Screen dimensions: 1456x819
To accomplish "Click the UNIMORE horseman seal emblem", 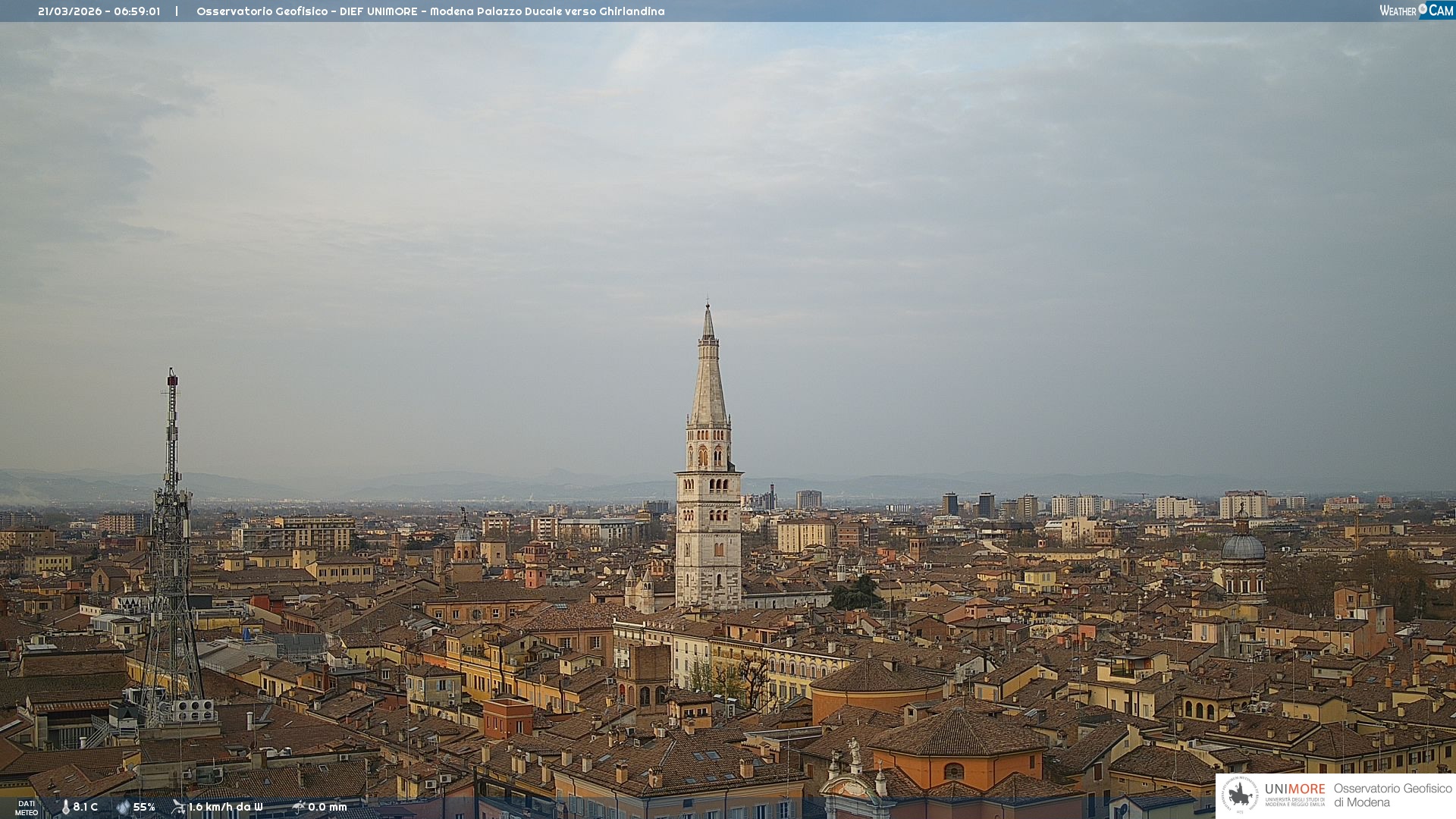I will [1240, 795].
